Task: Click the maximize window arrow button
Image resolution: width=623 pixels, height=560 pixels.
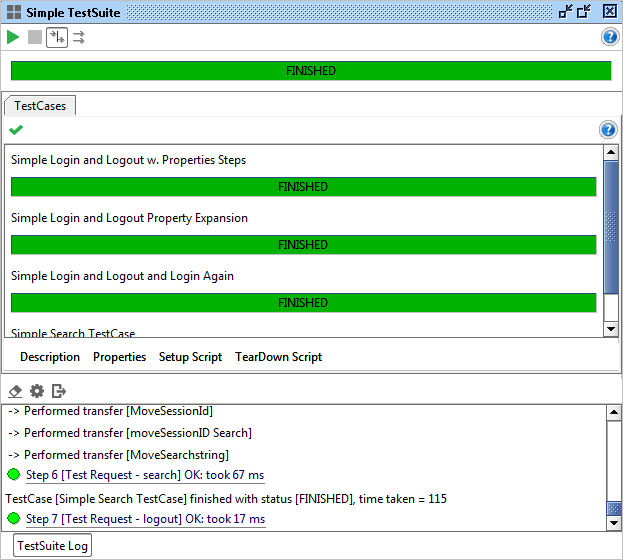Action: pos(584,12)
